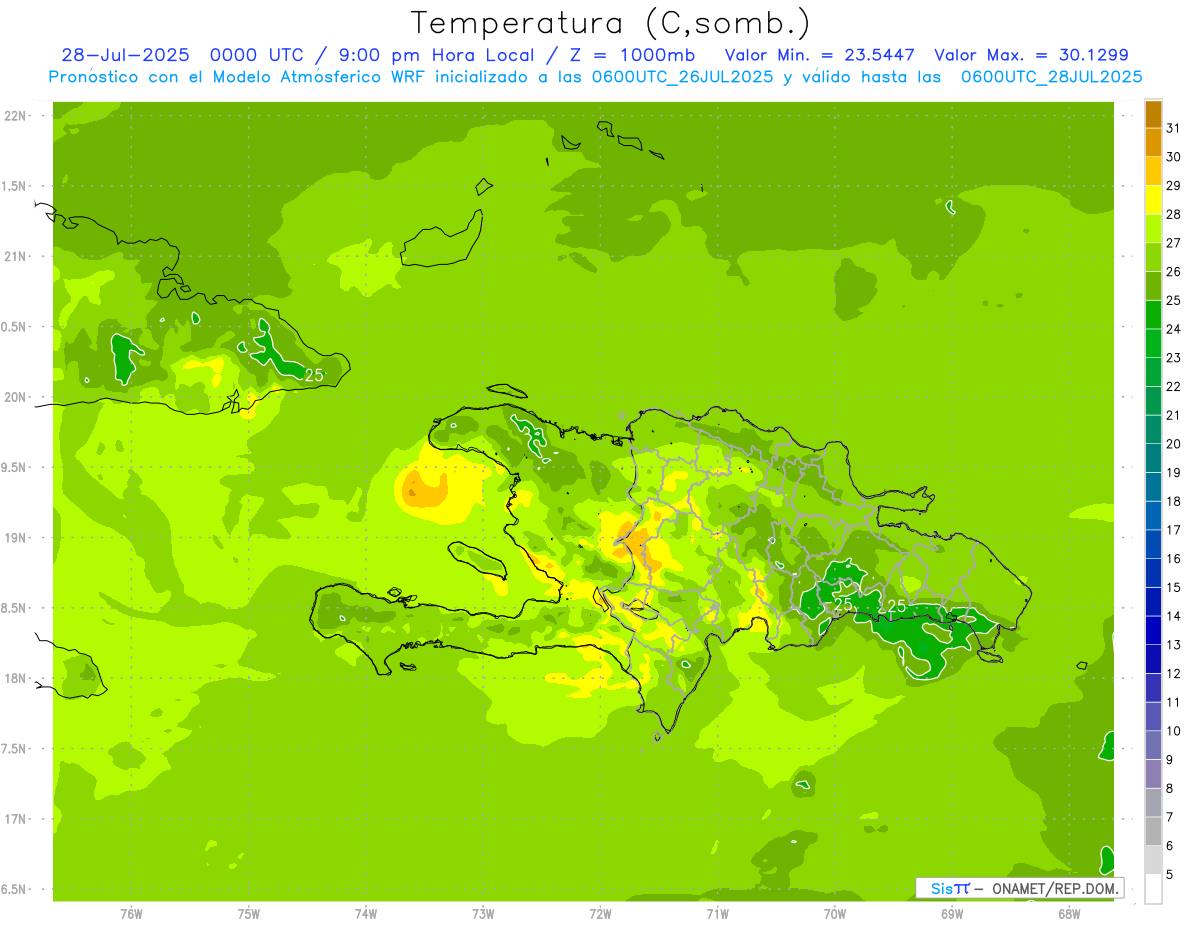Screen dimensions: 1200x927
Task: Pick the purple legend swatch between 8 and 9
Action: [x=1153, y=774]
